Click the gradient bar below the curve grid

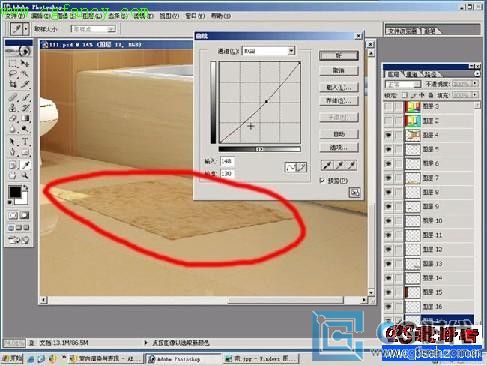(259, 149)
